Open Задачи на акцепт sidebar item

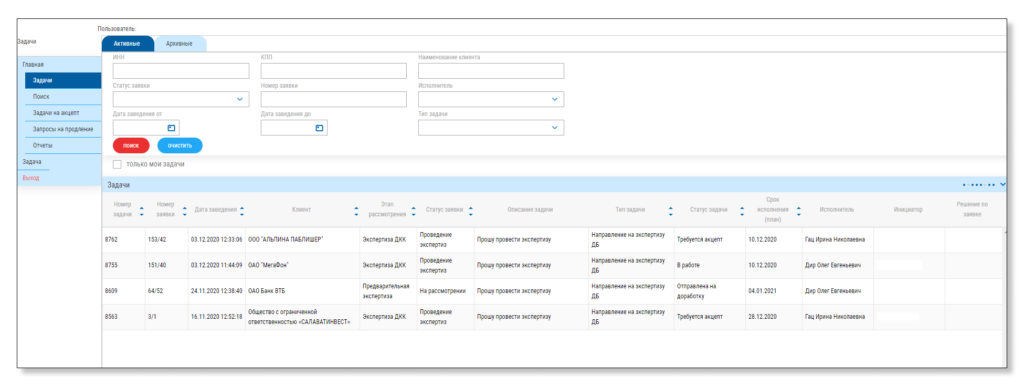[63, 113]
